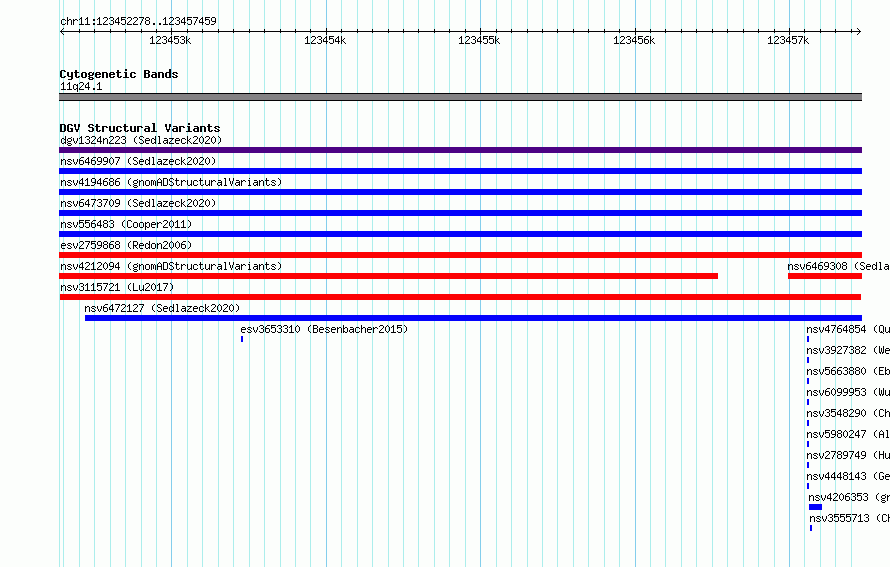Click the 123456k ruler label
This screenshot has height=567, width=890.
(x=634, y=40)
